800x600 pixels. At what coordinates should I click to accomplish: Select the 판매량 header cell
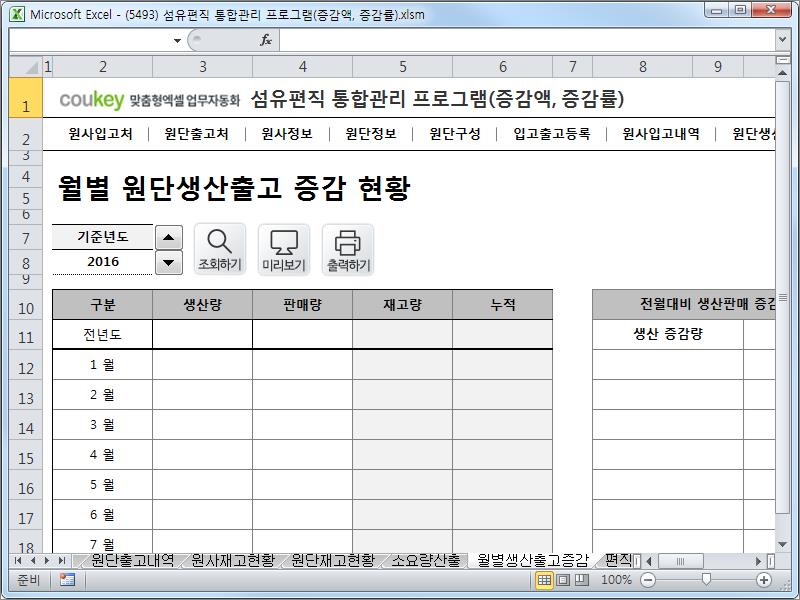point(303,305)
